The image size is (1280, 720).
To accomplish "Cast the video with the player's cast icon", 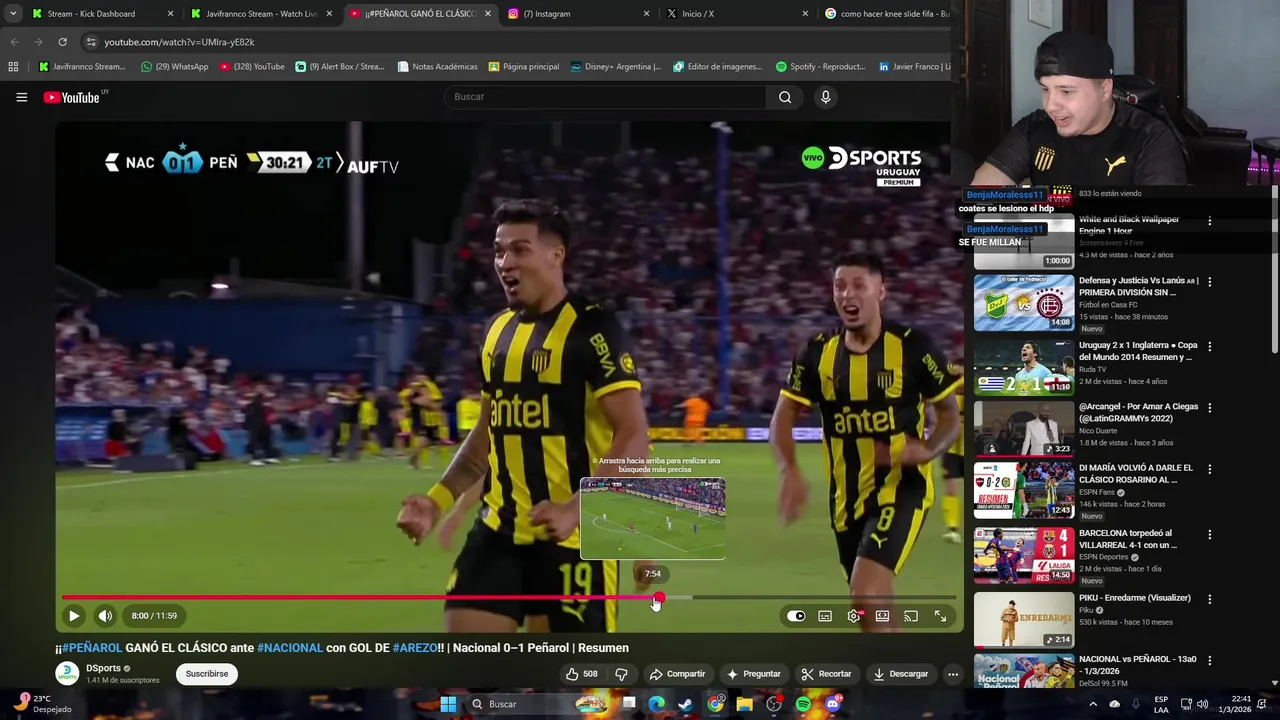I will tap(911, 616).
